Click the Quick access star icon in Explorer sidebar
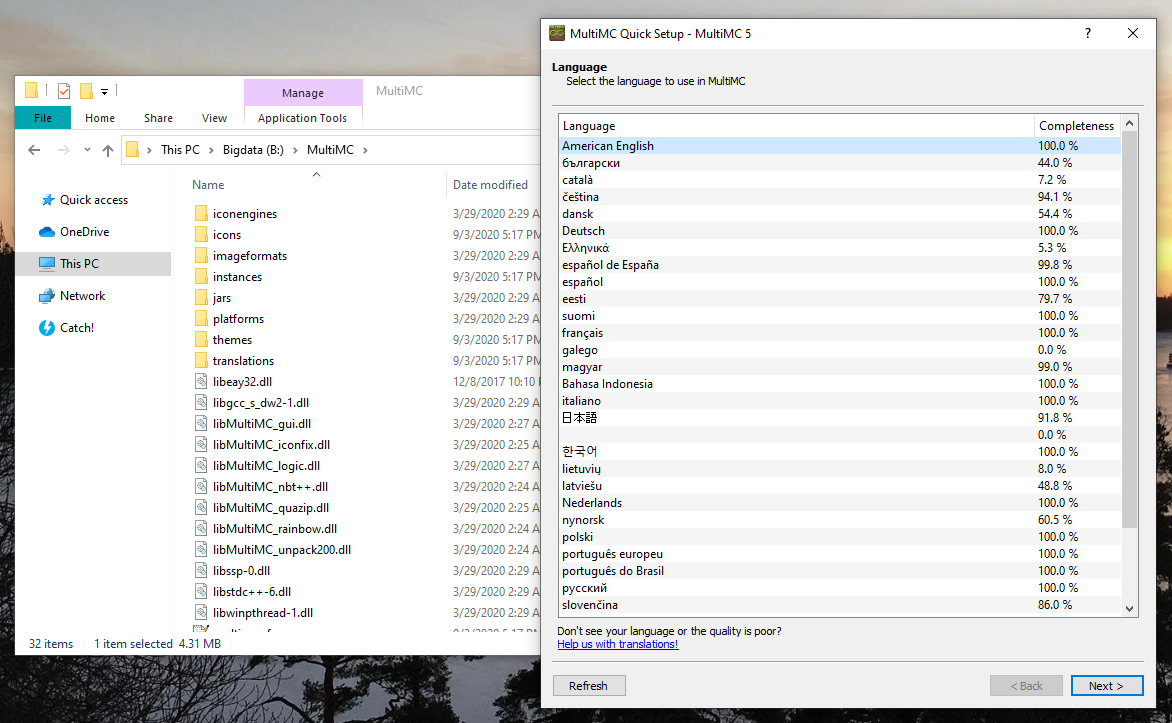The width and height of the screenshot is (1172, 723). tap(47, 200)
